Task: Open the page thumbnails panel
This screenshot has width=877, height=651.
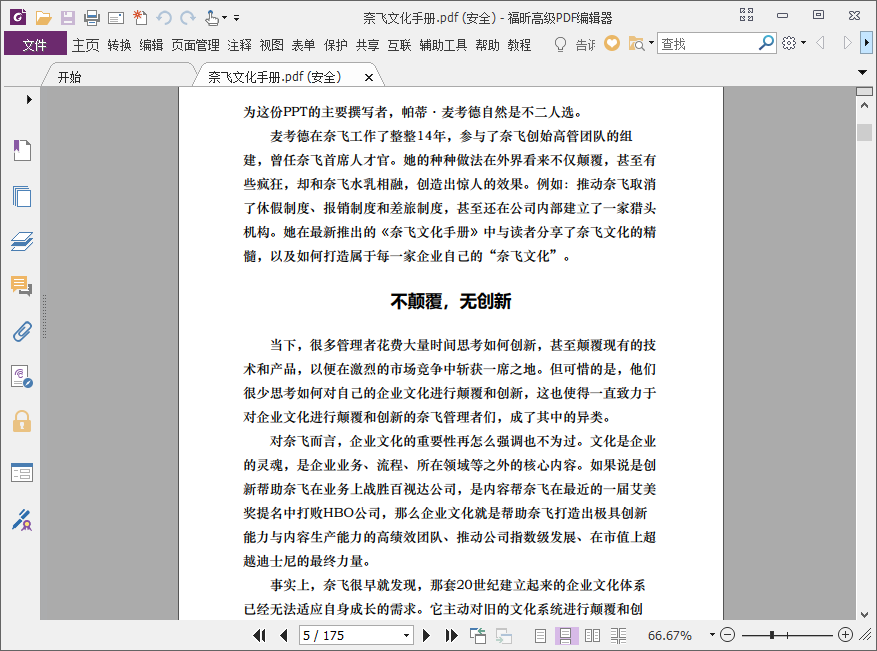Action: point(22,196)
